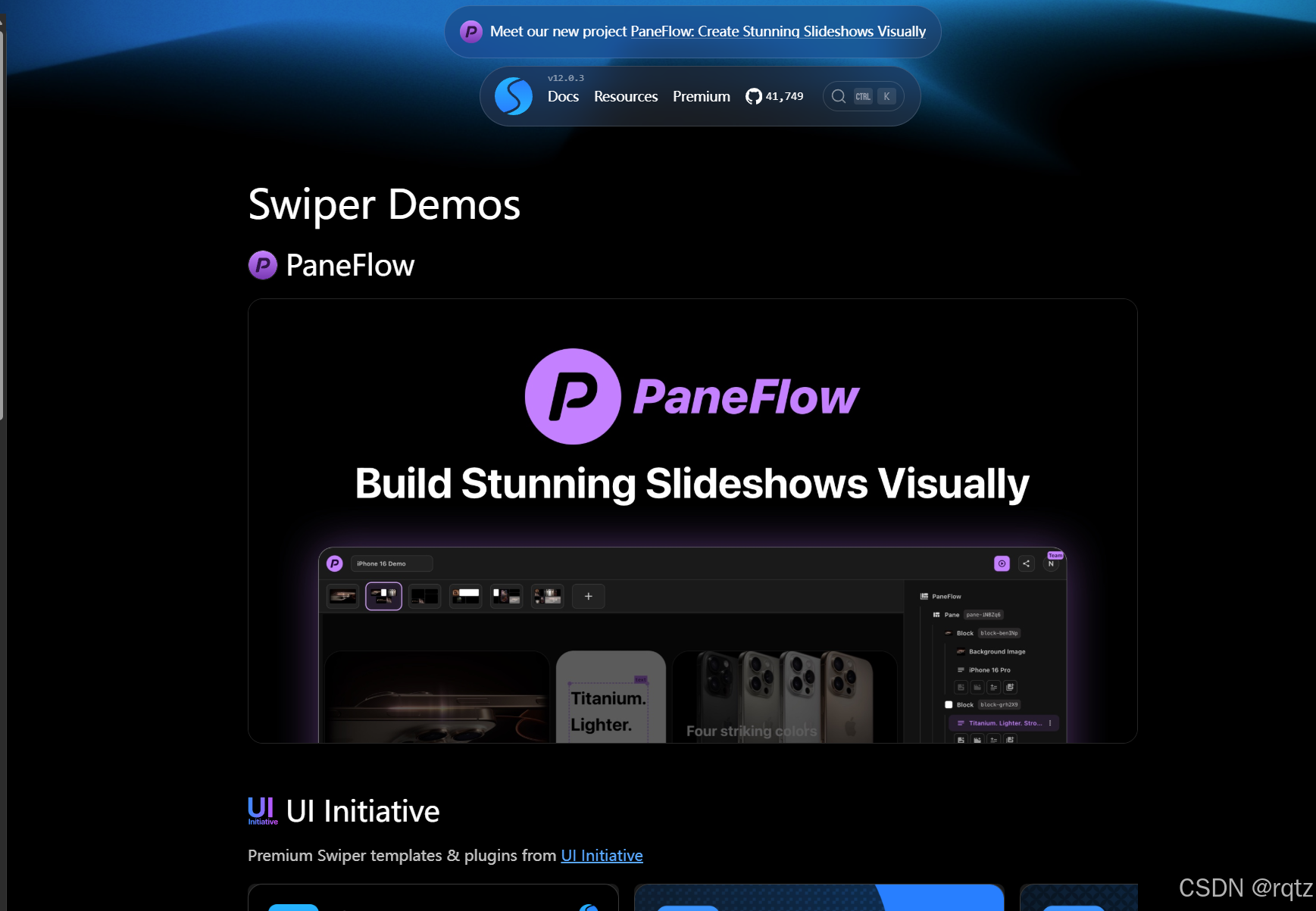Click the plus button to add a slide

tap(589, 596)
